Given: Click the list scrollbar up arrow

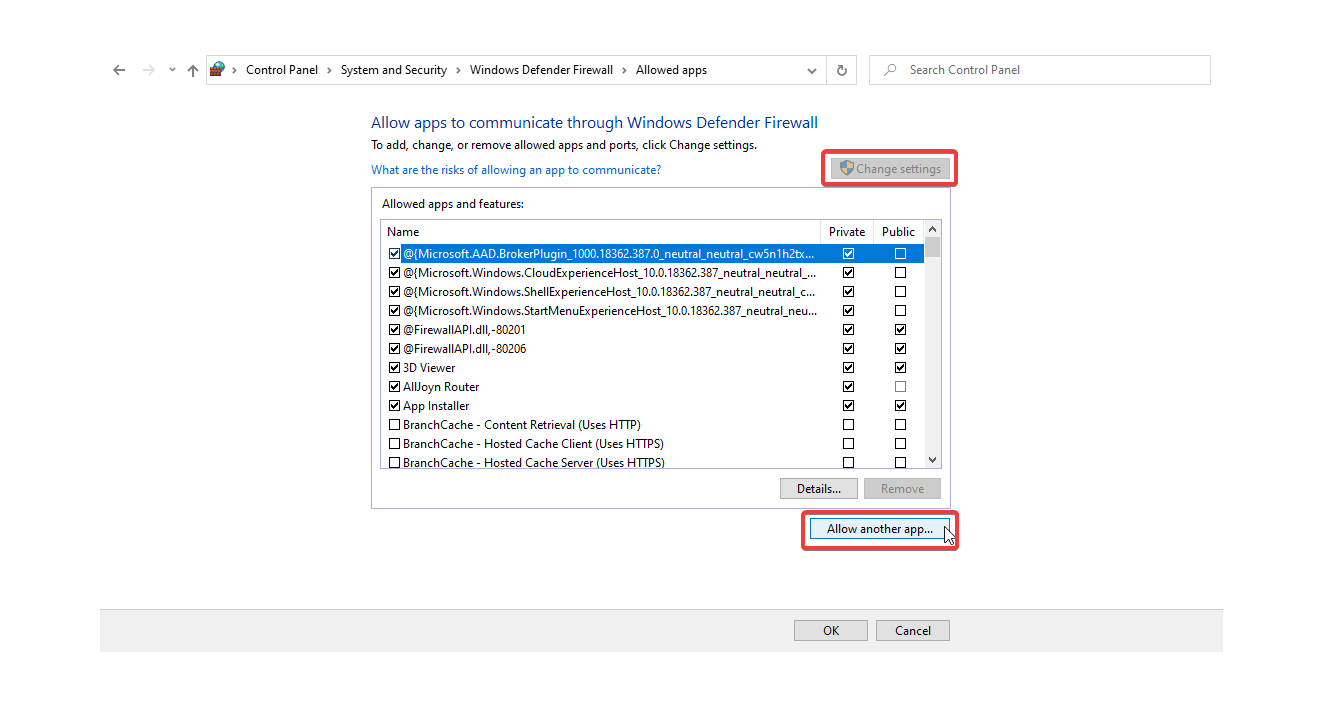Looking at the screenshot, I should (932, 230).
